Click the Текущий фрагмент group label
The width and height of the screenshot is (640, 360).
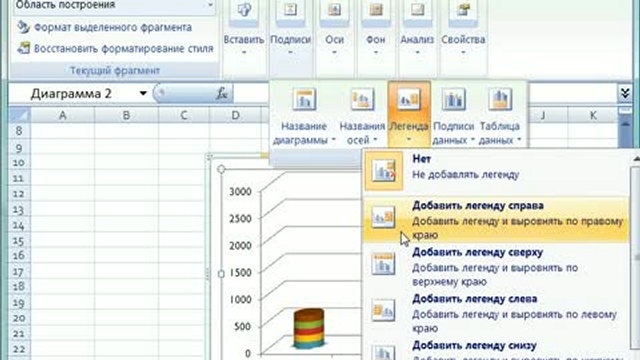pos(115,71)
